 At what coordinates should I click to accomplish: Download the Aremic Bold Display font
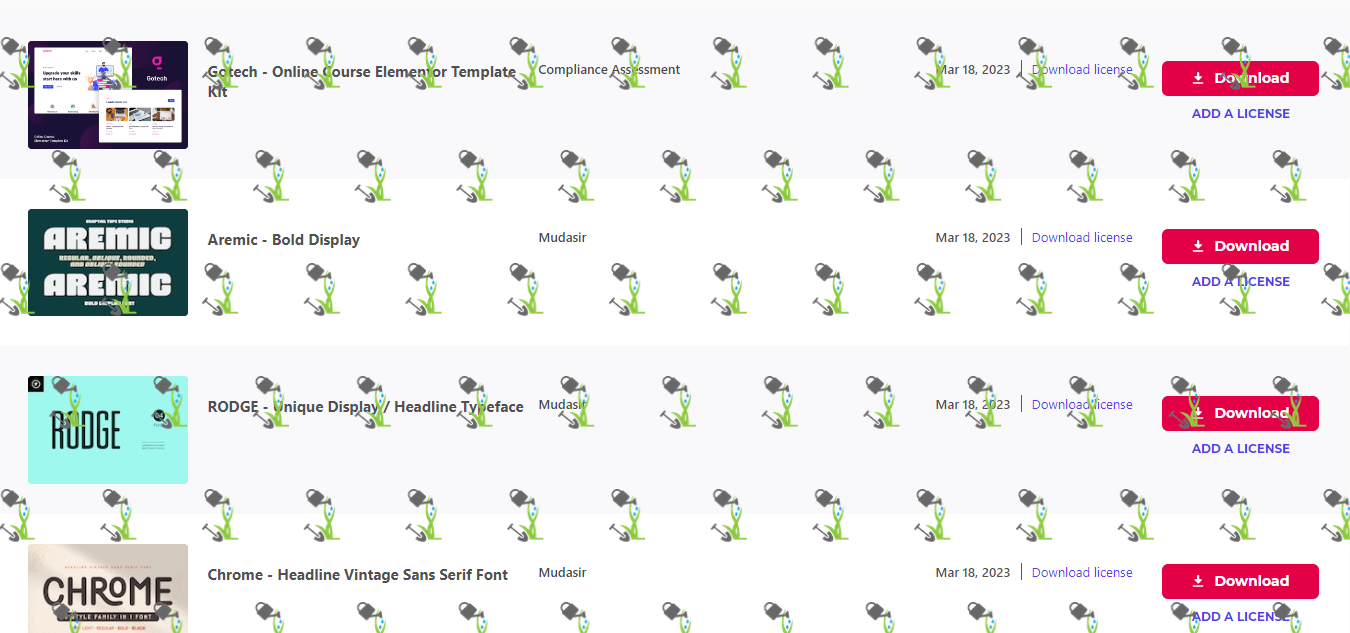click(x=1240, y=246)
